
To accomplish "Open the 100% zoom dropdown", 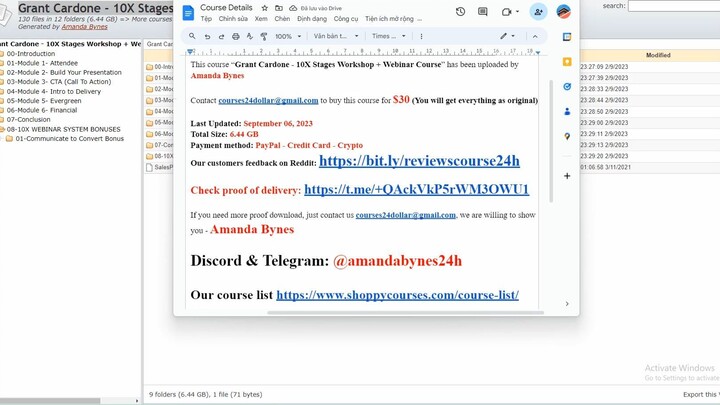I will (x=287, y=36).
